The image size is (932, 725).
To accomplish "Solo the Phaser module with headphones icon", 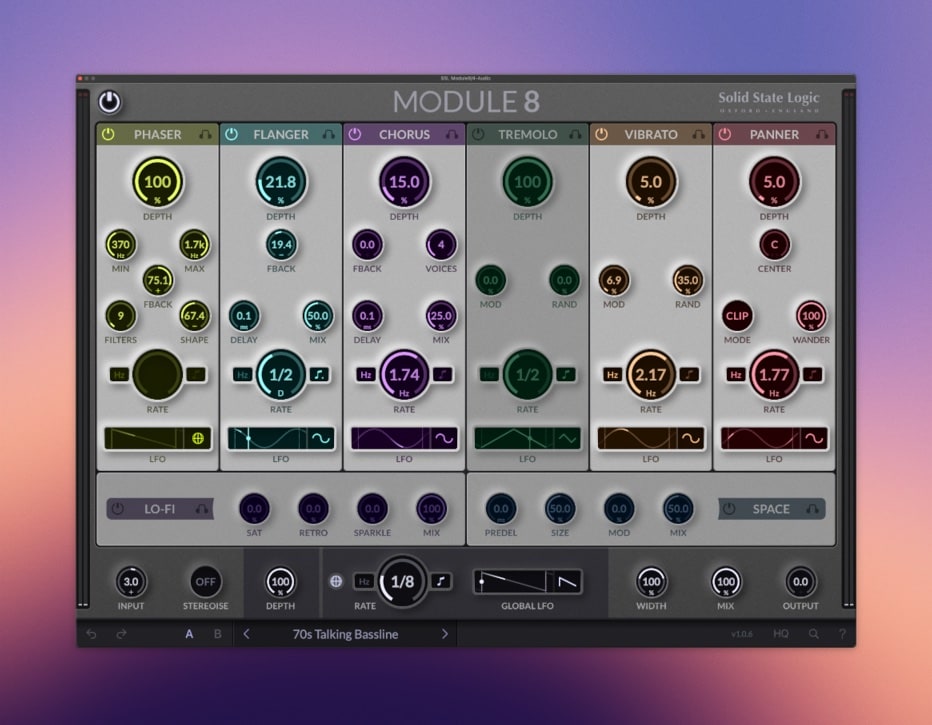I will pos(205,134).
